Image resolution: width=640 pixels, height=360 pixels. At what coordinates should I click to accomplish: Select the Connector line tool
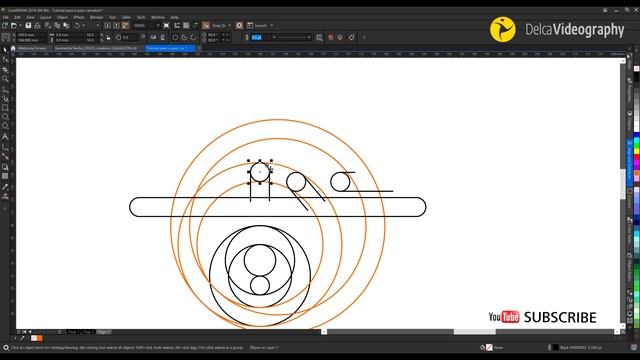[x=5, y=156]
